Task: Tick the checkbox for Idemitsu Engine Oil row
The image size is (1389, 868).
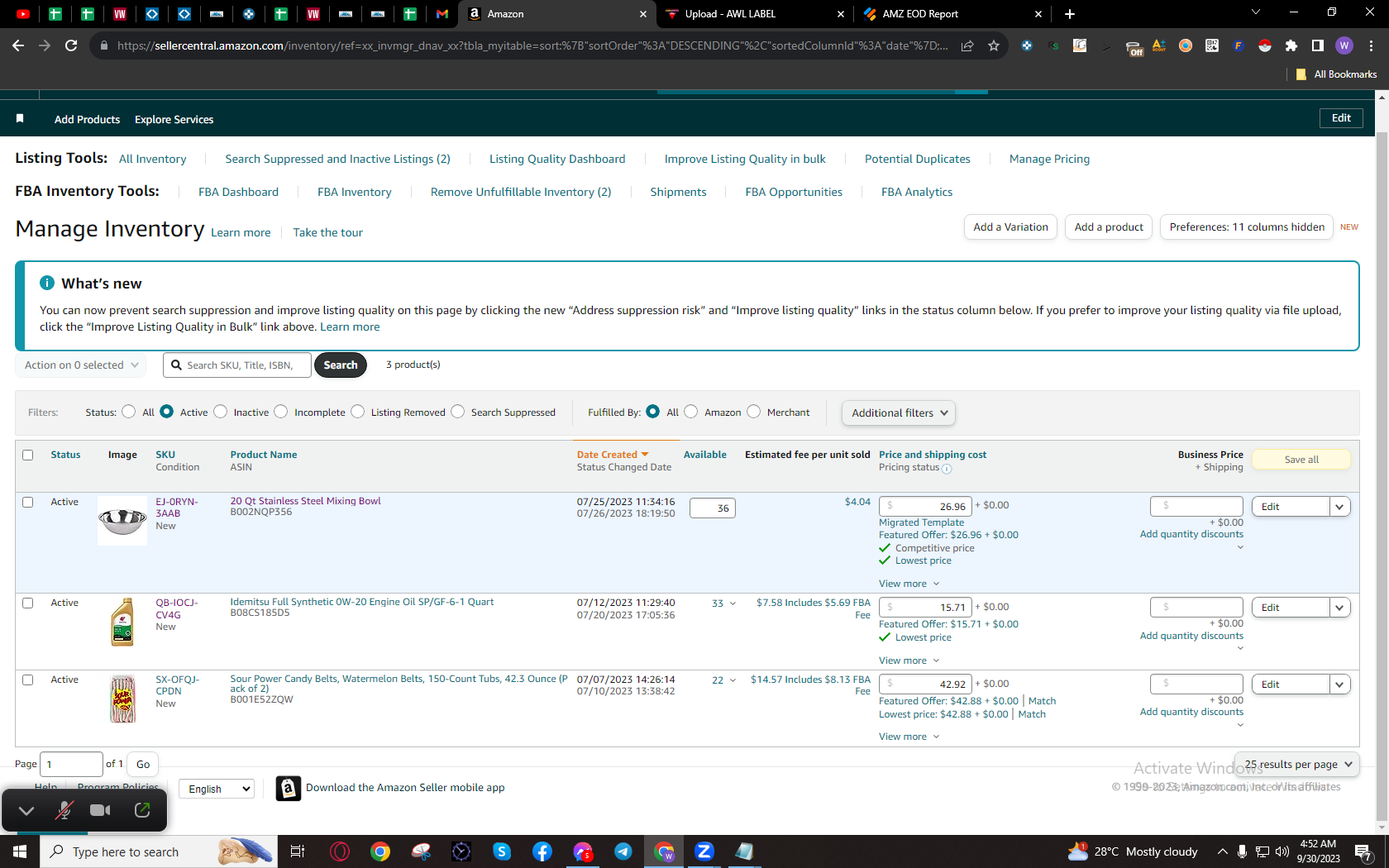Action: 28,603
